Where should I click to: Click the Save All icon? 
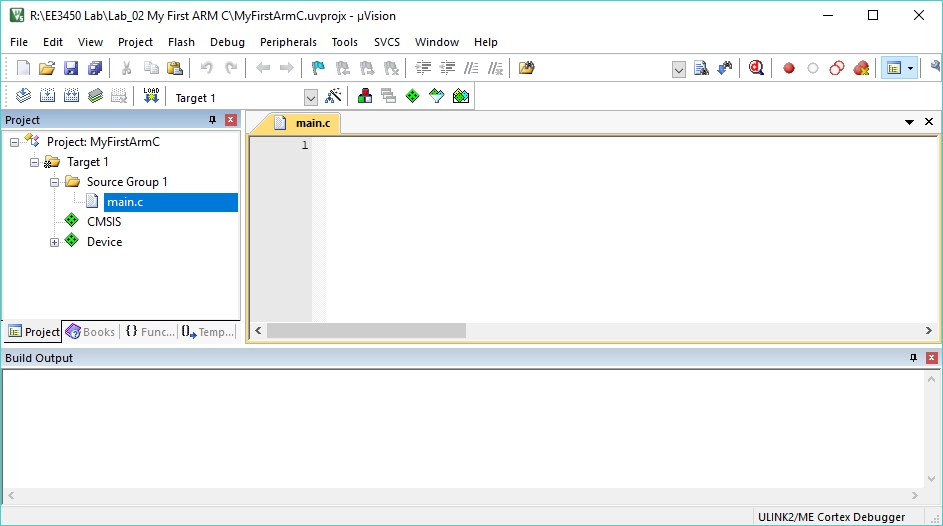(94, 68)
